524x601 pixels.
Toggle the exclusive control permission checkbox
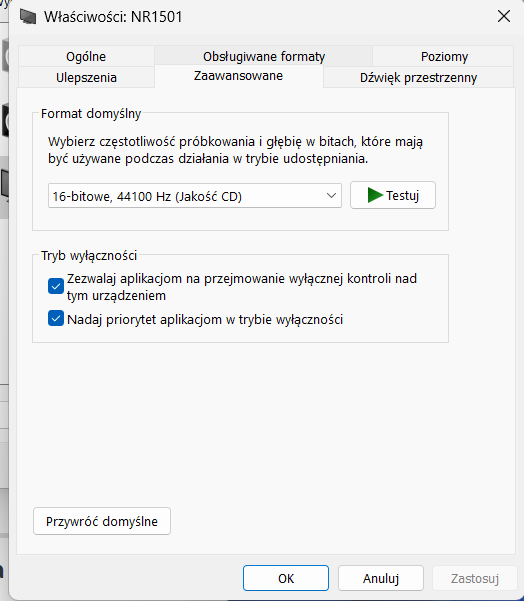click(56, 286)
